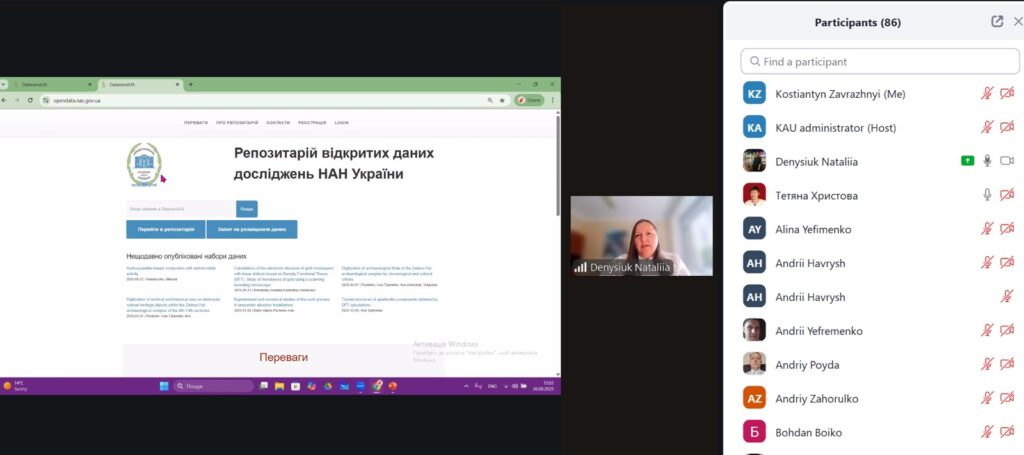Open the Windows Start menu
The height and width of the screenshot is (455, 1024).
coord(163,386)
